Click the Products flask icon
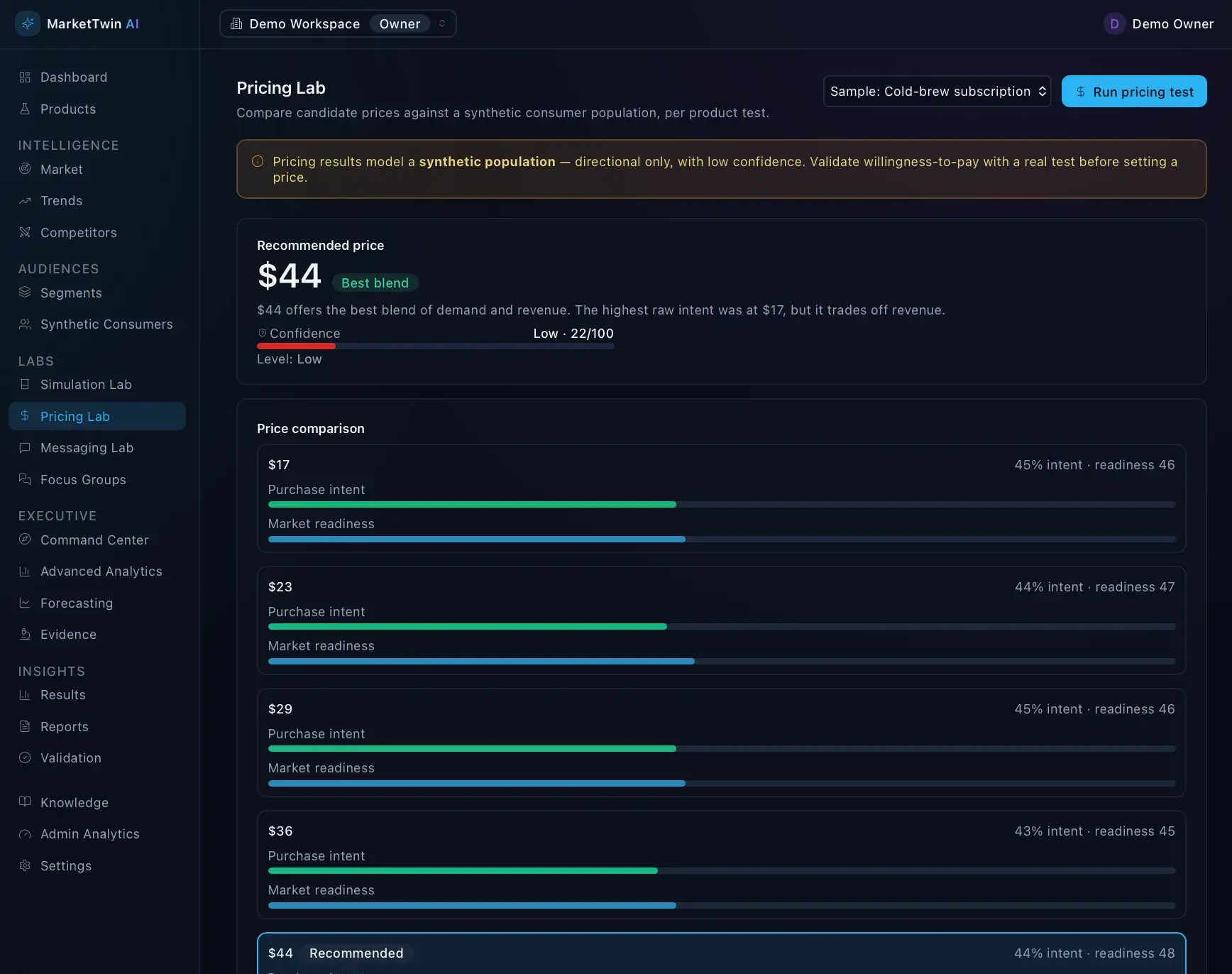The image size is (1232, 974). [x=25, y=109]
